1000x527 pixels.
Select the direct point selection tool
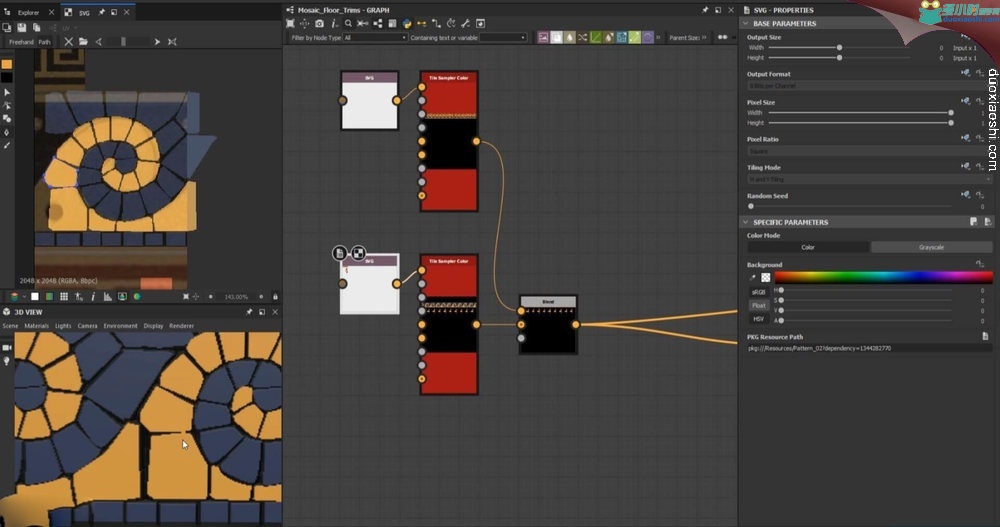tap(7, 105)
